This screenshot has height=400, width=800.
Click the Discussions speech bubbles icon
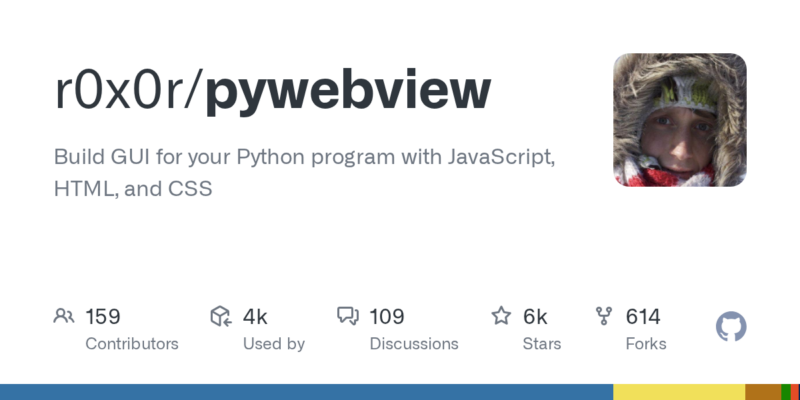click(348, 316)
